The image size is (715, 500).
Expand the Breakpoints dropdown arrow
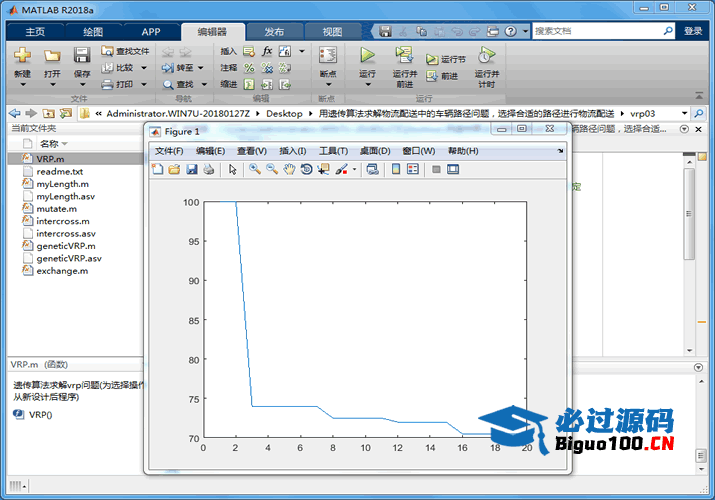[x=328, y=84]
